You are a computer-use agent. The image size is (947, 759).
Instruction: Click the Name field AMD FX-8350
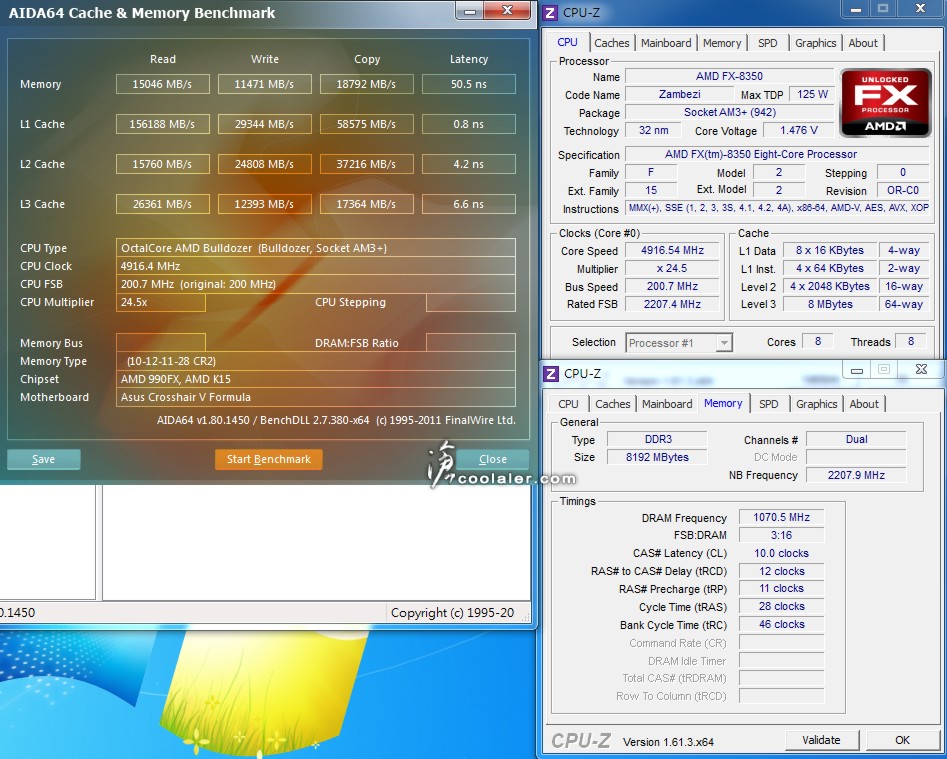point(729,76)
